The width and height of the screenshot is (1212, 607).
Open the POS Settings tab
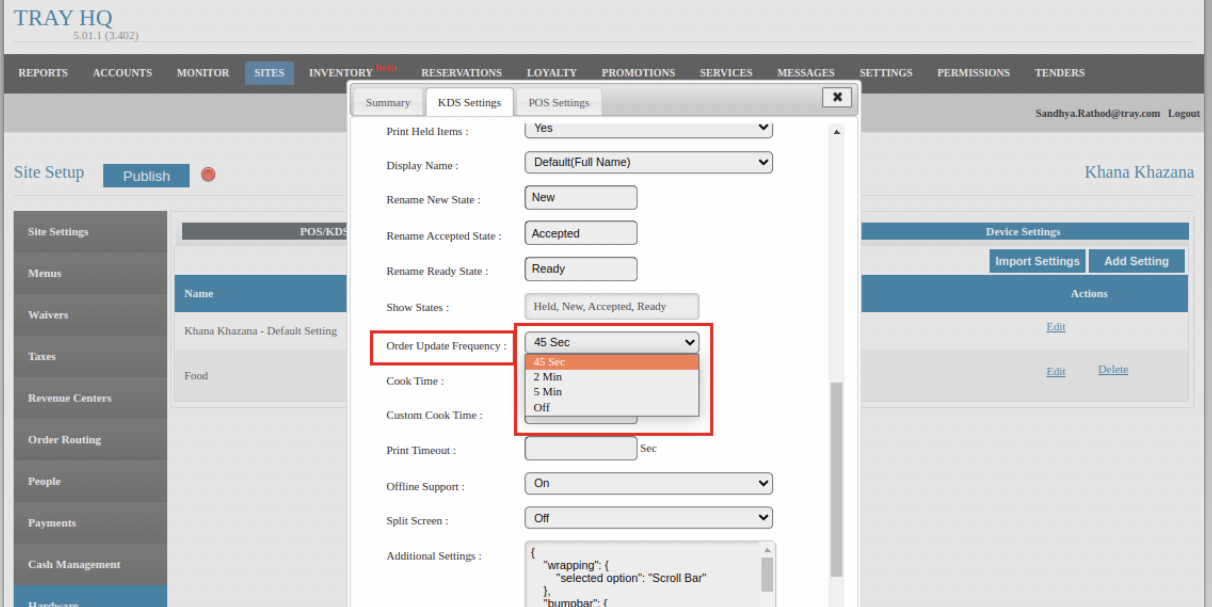(558, 103)
